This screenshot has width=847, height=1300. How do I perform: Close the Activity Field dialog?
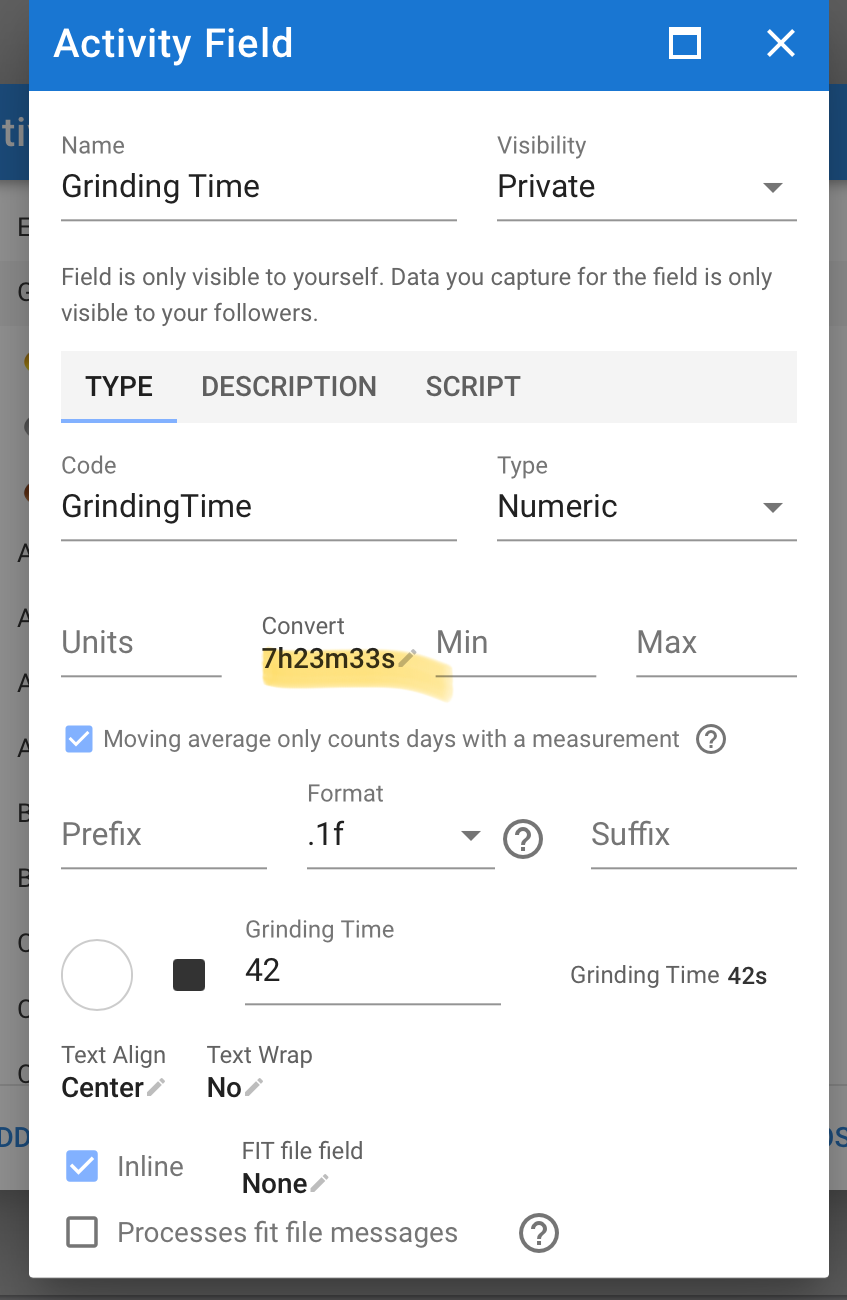tap(780, 43)
